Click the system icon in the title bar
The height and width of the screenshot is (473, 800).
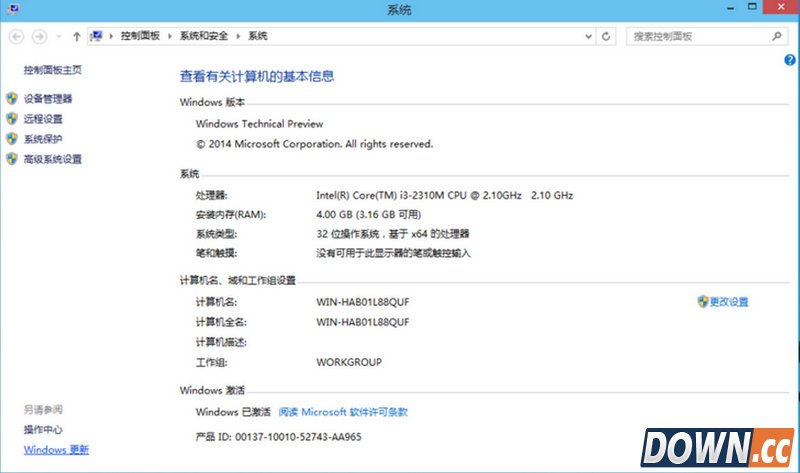14,9
